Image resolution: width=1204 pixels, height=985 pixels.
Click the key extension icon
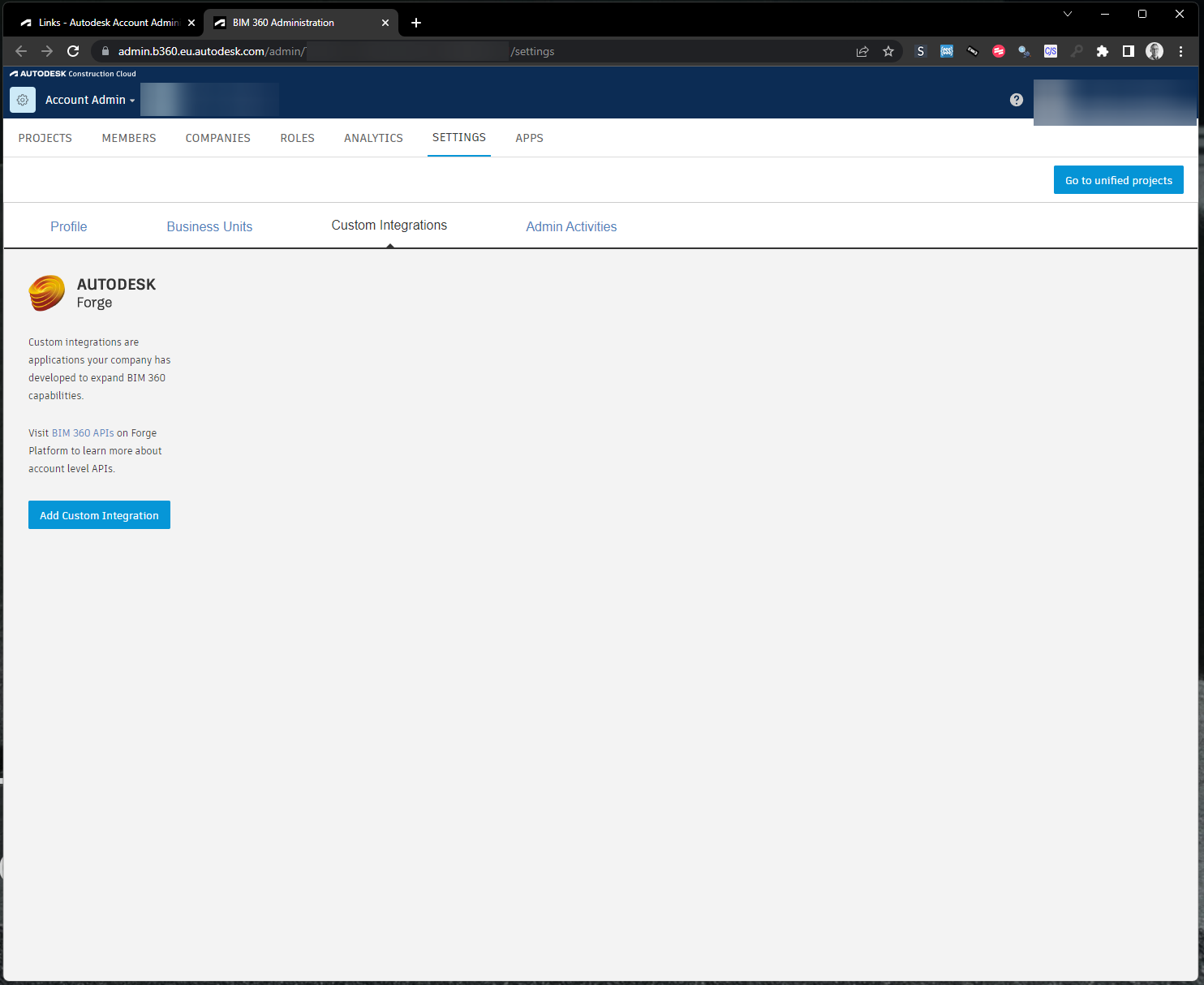tap(1077, 51)
